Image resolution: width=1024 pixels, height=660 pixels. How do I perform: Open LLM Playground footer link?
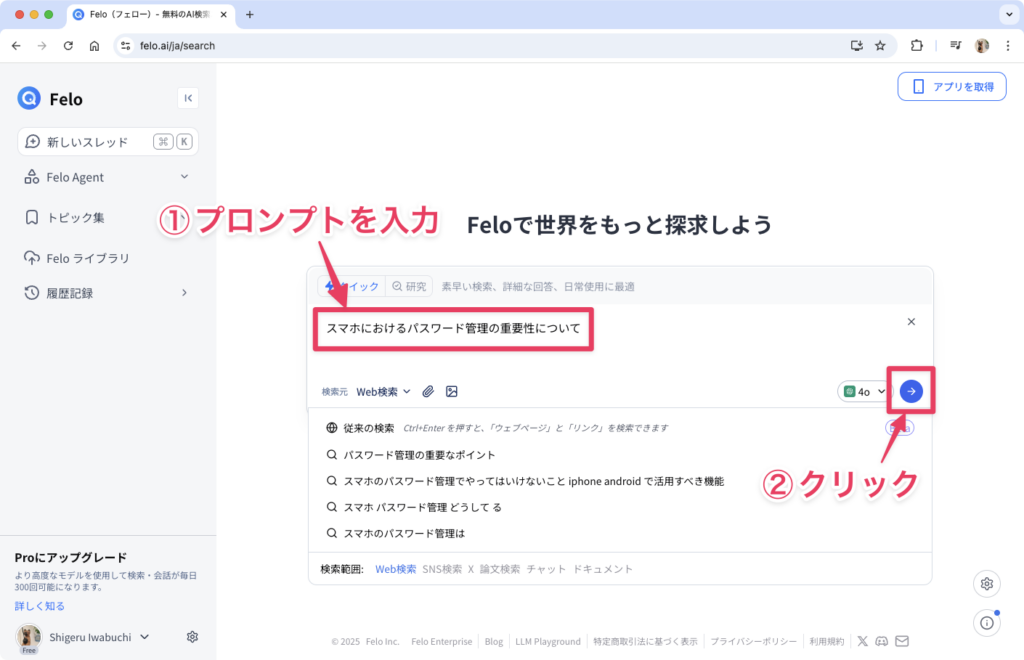pos(548,642)
